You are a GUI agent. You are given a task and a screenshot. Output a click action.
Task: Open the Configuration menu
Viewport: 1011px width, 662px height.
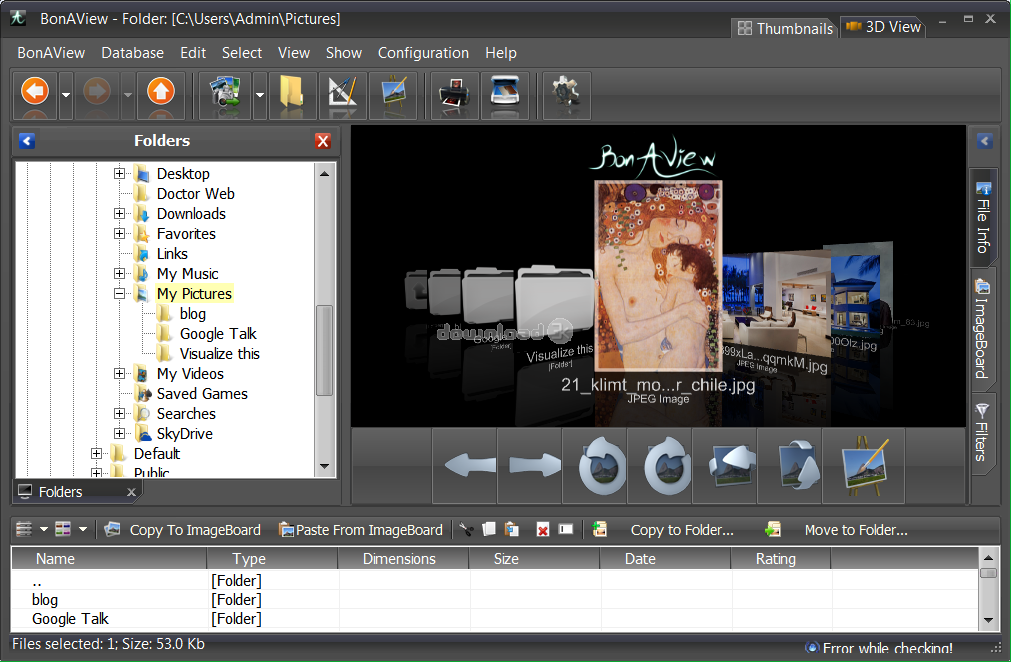coord(423,53)
